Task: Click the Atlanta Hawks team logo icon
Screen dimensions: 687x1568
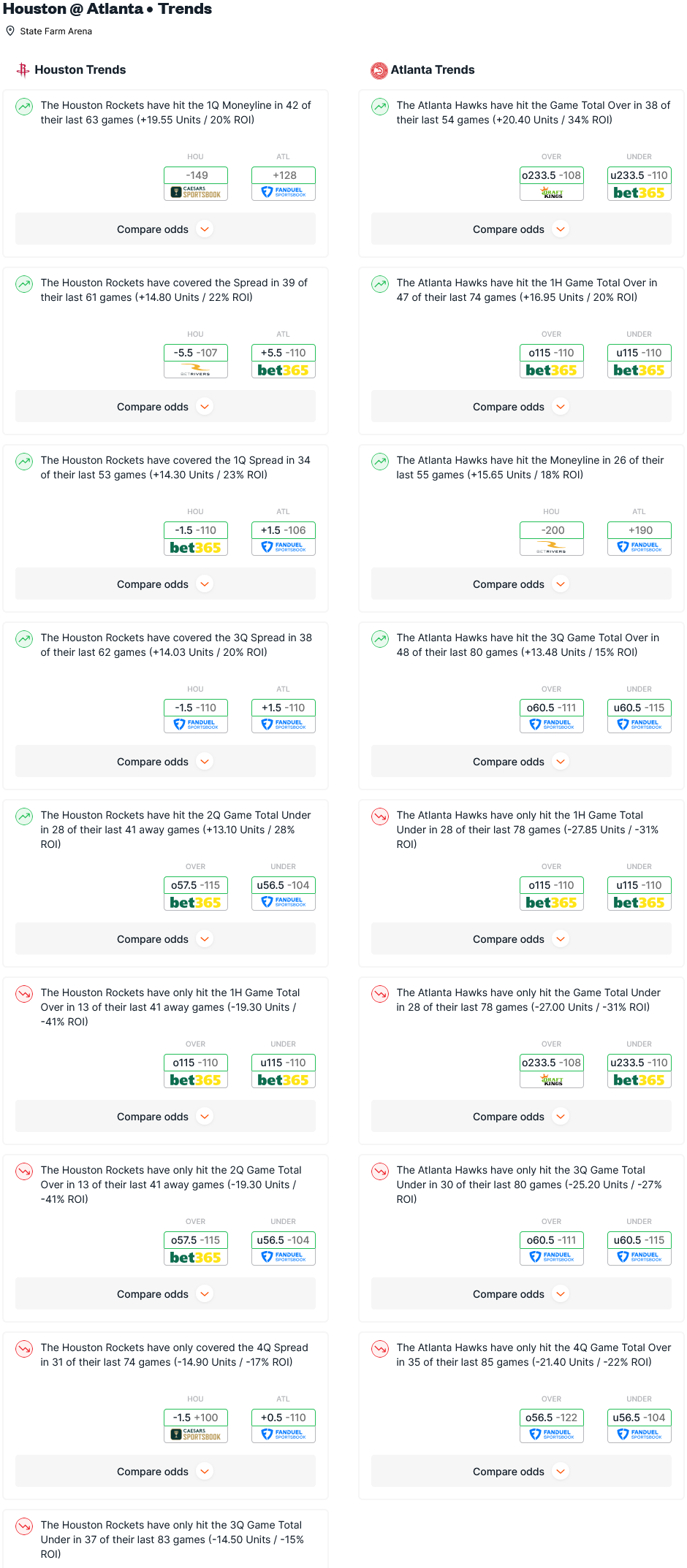Action: (x=379, y=70)
